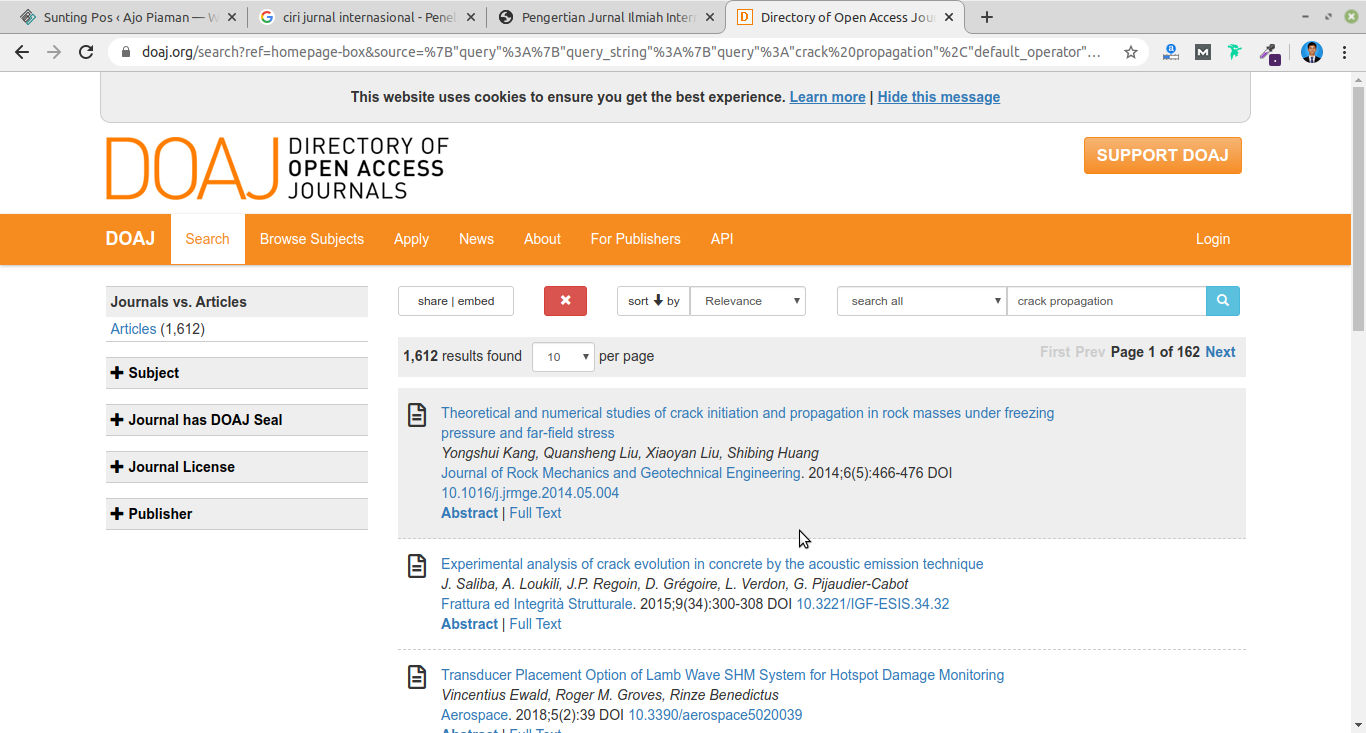Click the M extension icon in toolbar
This screenshot has height=733, width=1366.
click(x=1203, y=52)
